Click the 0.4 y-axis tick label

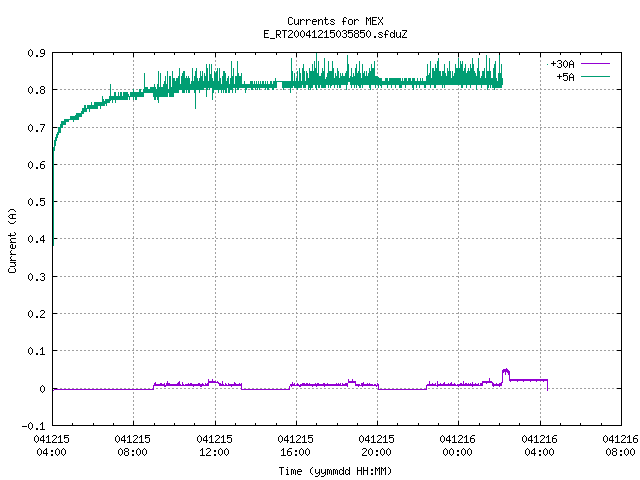36,239
